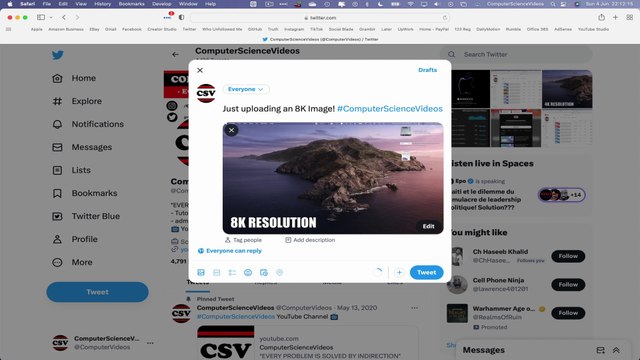
Task: Click the poll icon in composer
Action: pyautogui.click(x=232, y=272)
